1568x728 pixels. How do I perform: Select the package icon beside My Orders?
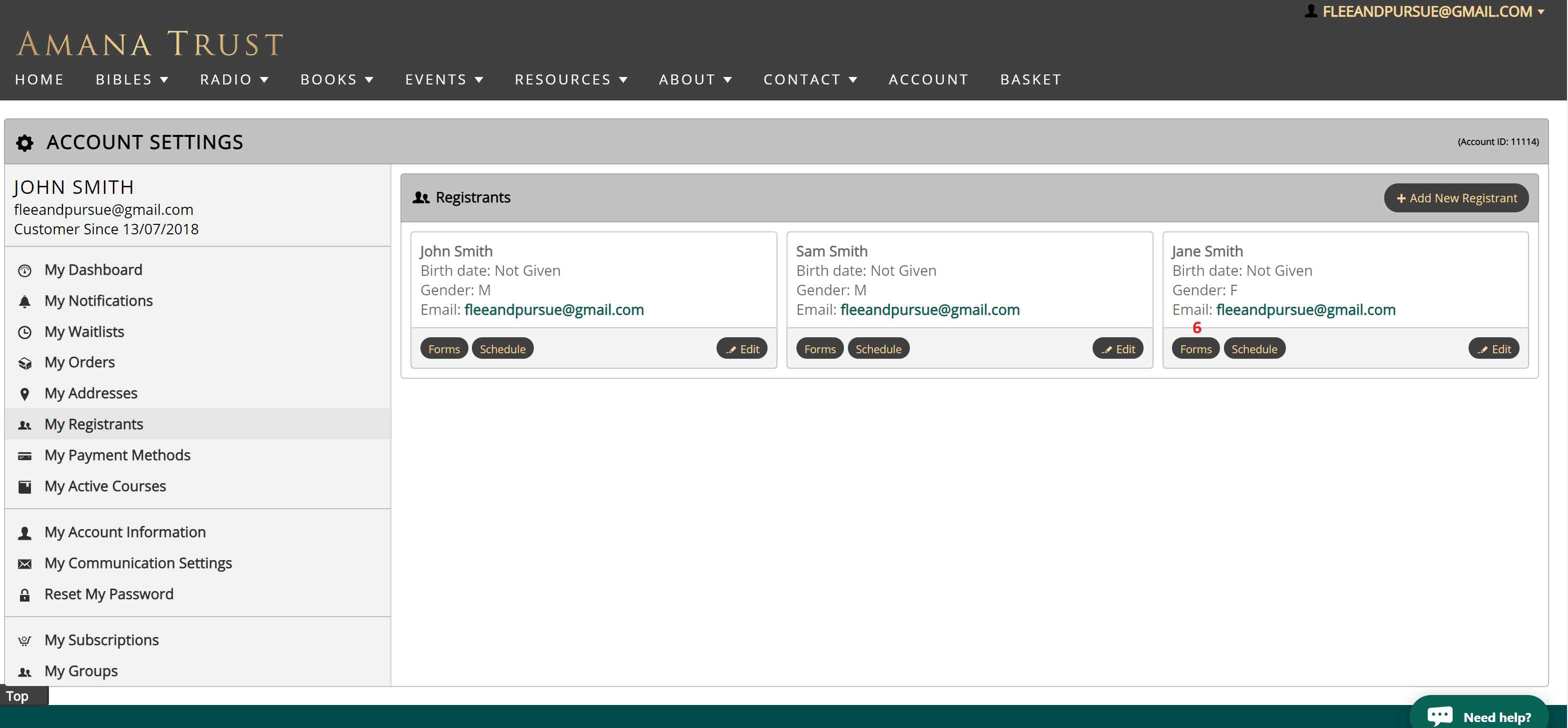pyautogui.click(x=25, y=362)
